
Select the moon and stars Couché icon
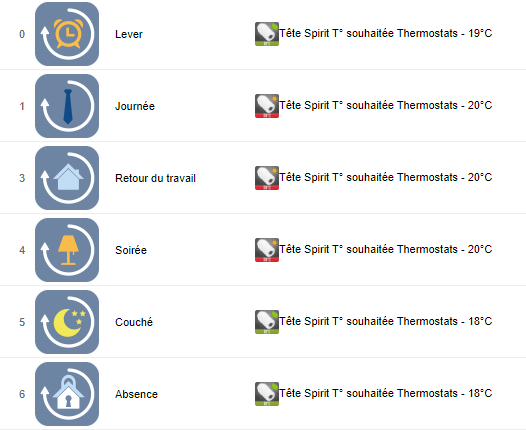(x=67, y=322)
